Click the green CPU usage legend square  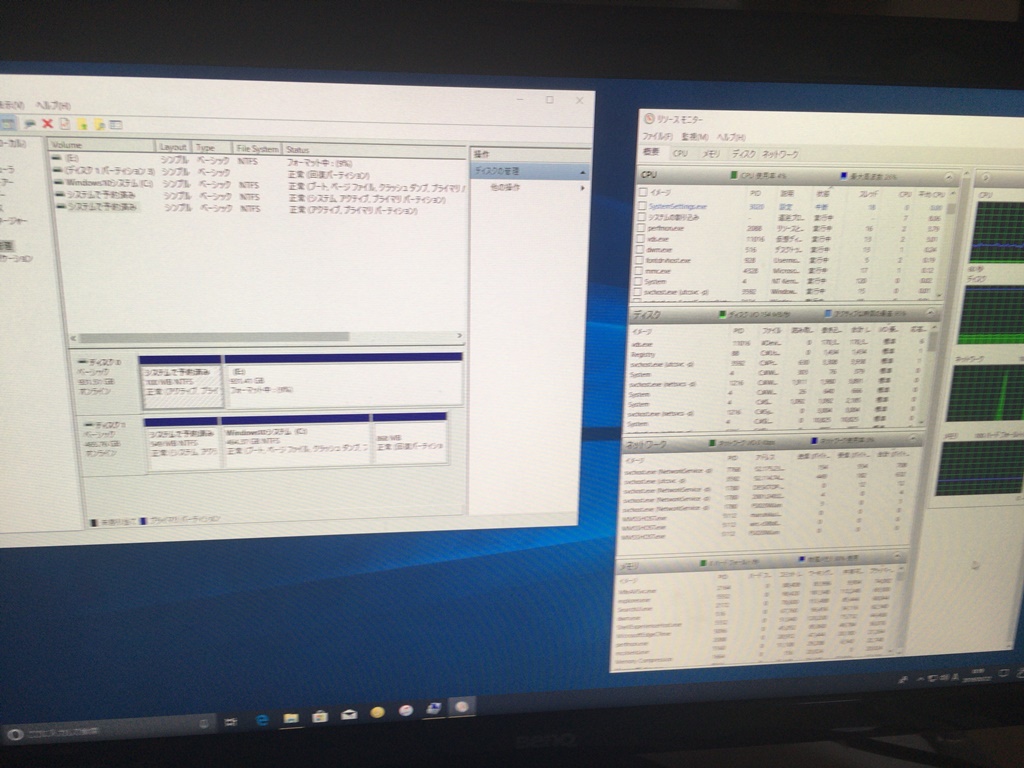[733, 177]
